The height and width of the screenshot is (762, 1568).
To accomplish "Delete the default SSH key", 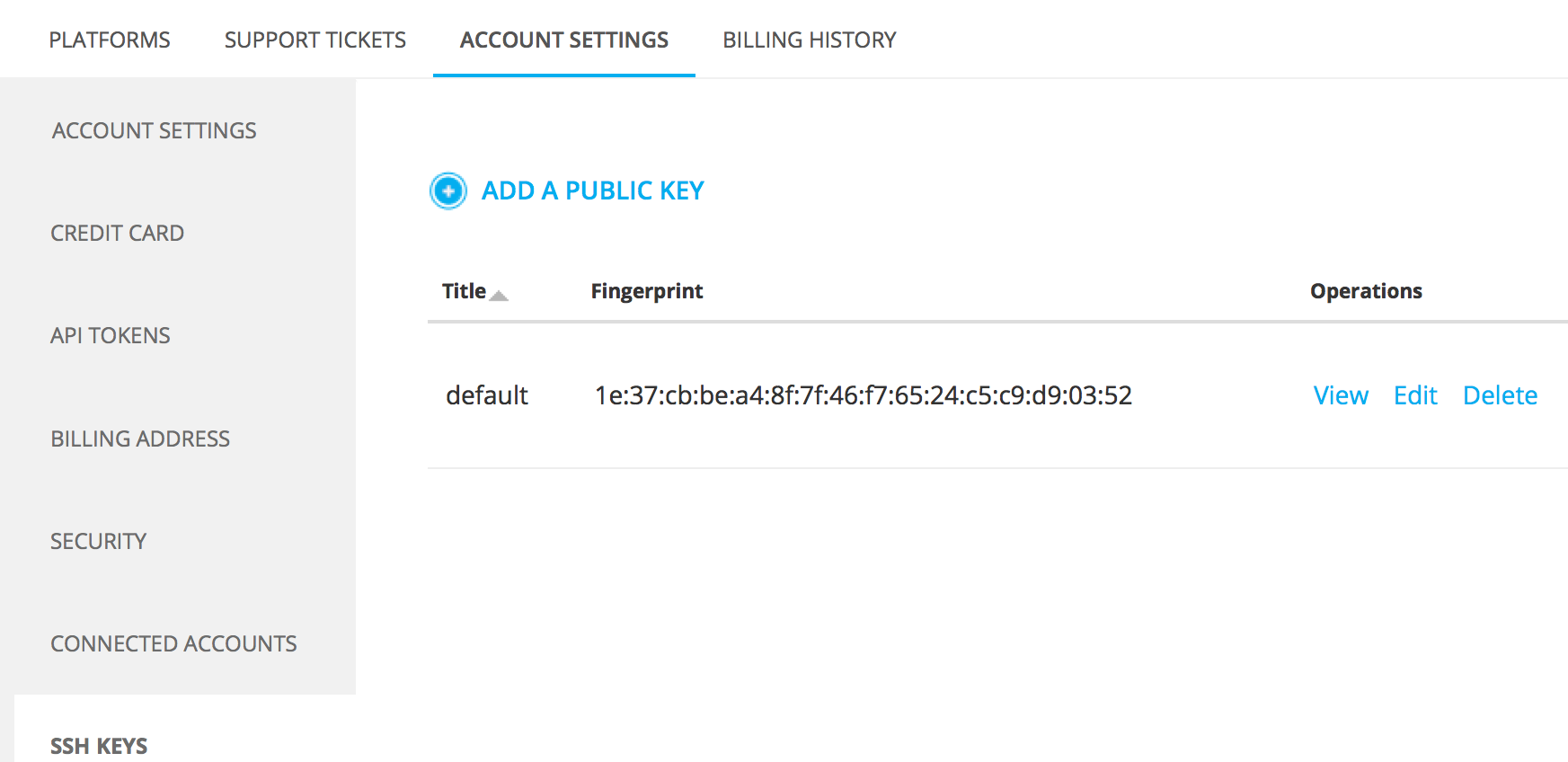I will click(1499, 395).
